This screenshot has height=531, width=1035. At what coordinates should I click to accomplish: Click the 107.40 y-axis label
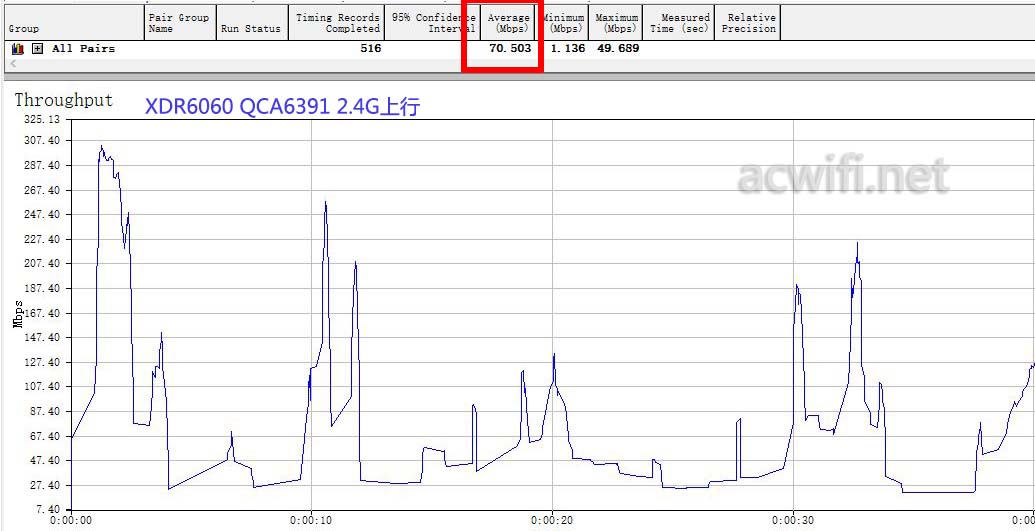pyautogui.click(x=41, y=387)
